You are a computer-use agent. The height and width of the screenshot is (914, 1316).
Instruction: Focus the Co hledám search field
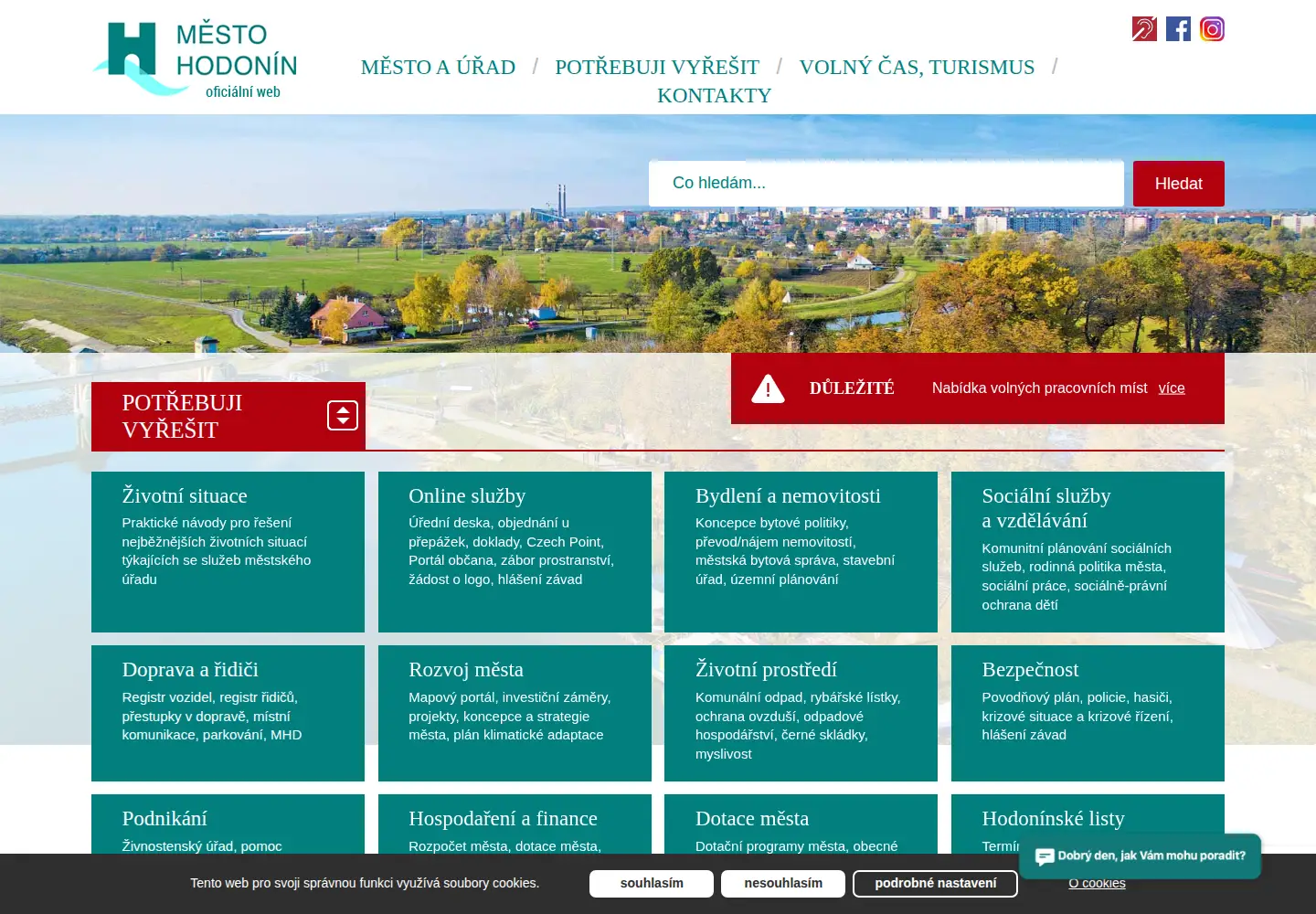886,184
